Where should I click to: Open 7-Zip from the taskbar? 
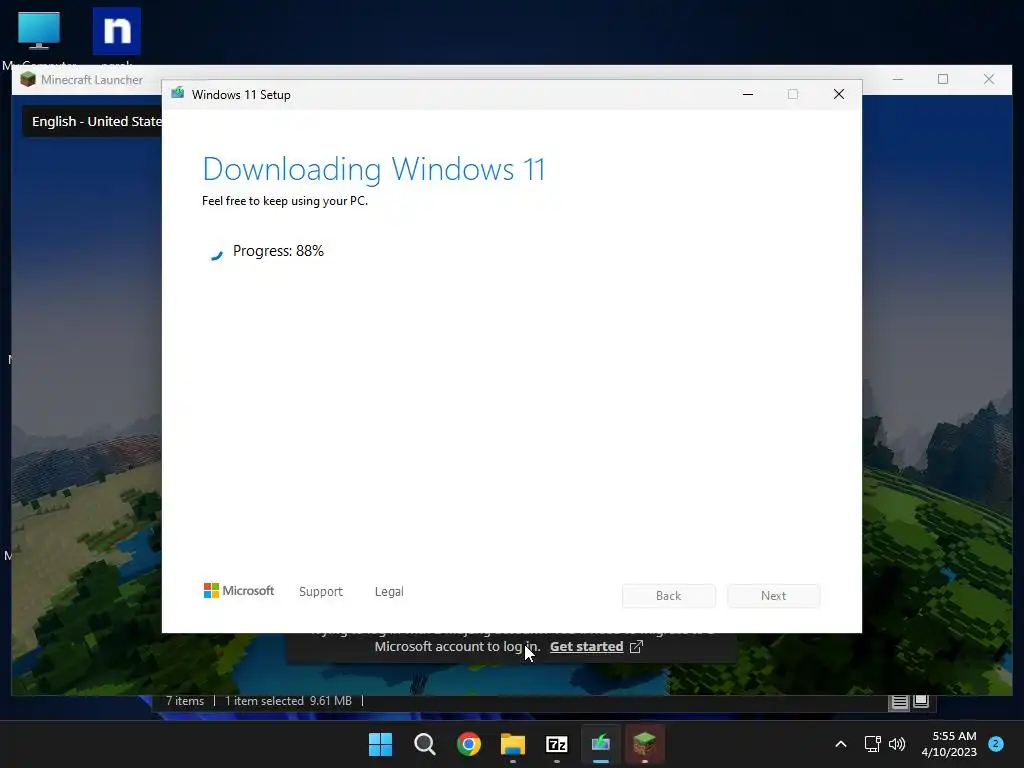click(x=556, y=744)
